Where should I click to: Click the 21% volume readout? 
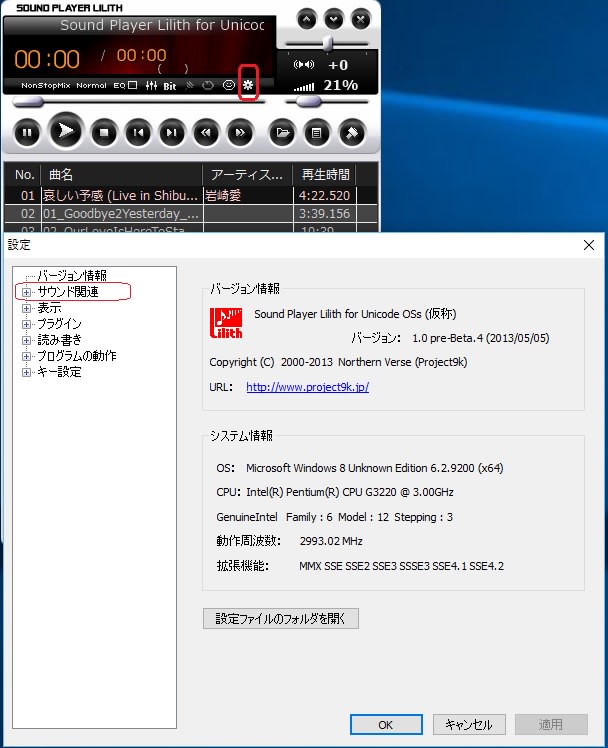pyautogui.click(x=340, y=85)
